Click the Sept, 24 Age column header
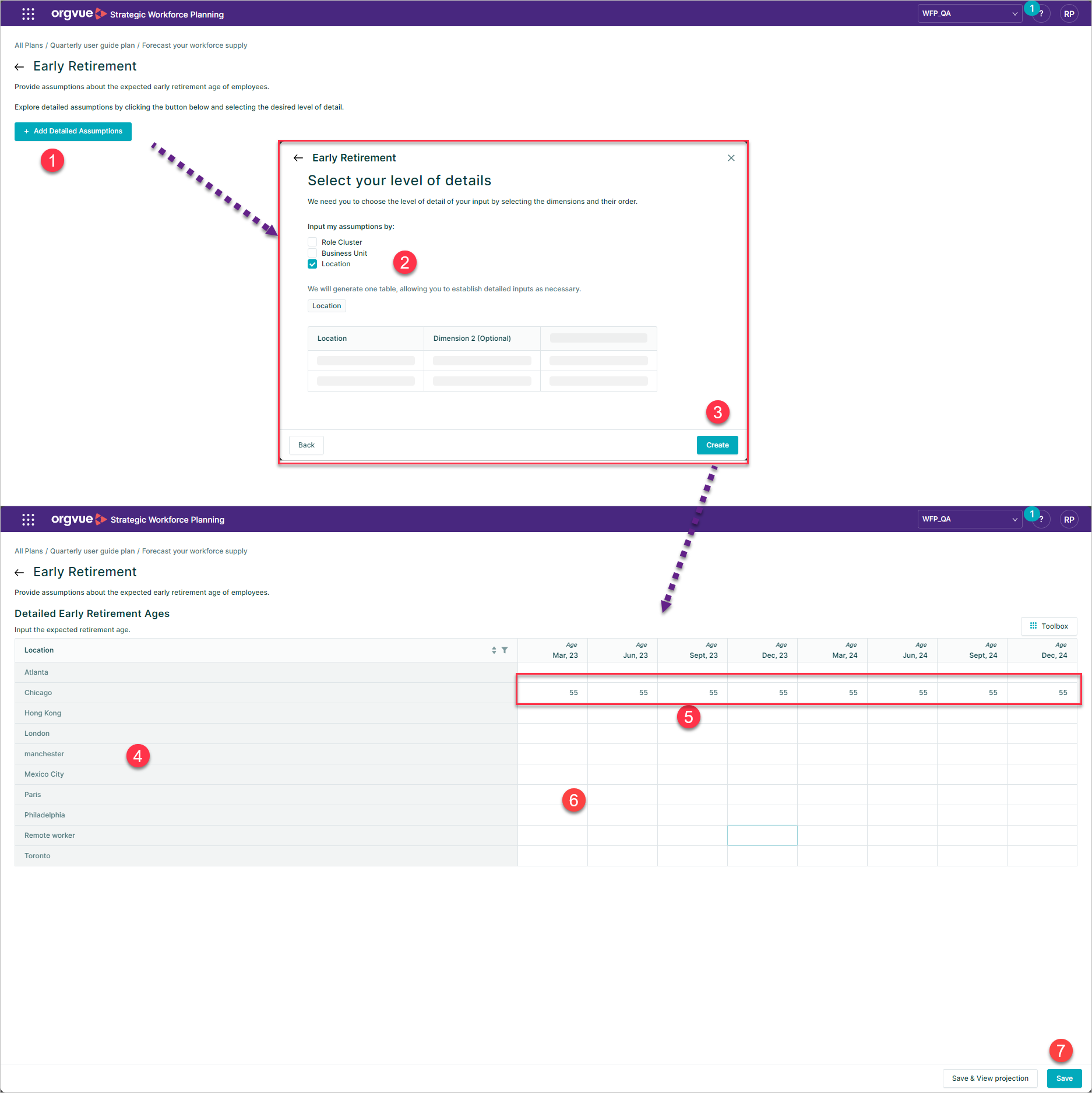Viewport: 1092px width, 1093px height. (972, 650)
